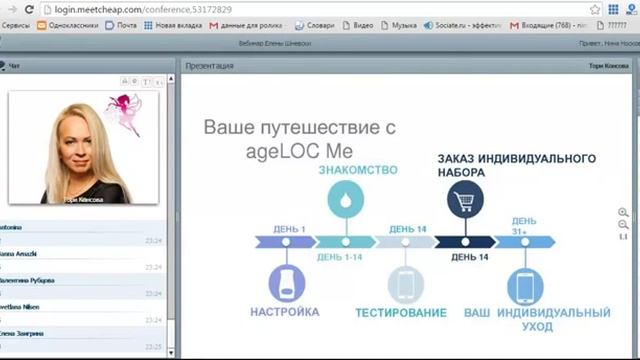Zoom out the presentation with the minus magnifier
The image size is (640, 360).
tap(623, 224)
